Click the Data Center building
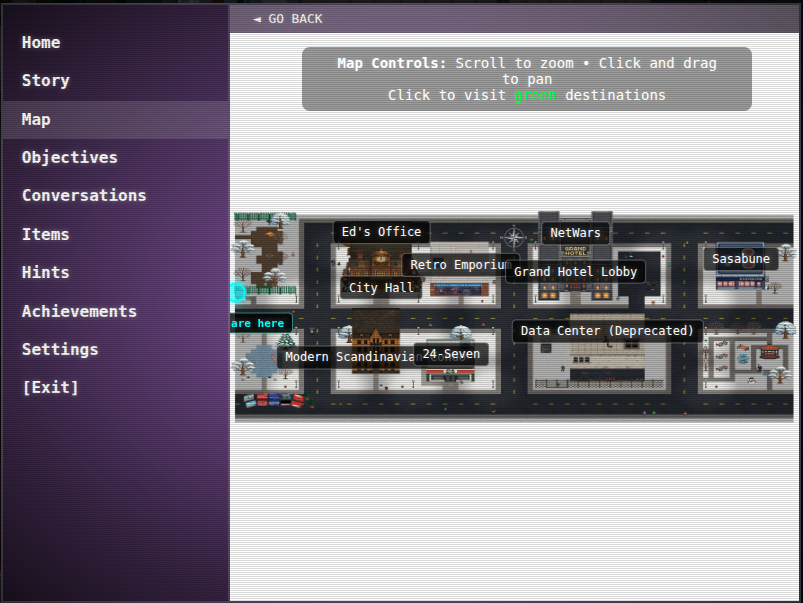 tap(610, 362)
